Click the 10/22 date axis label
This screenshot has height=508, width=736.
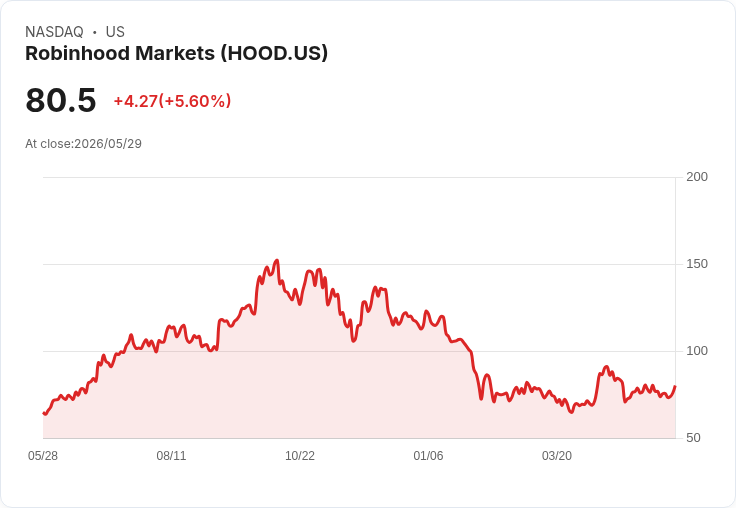pos(300,456)
